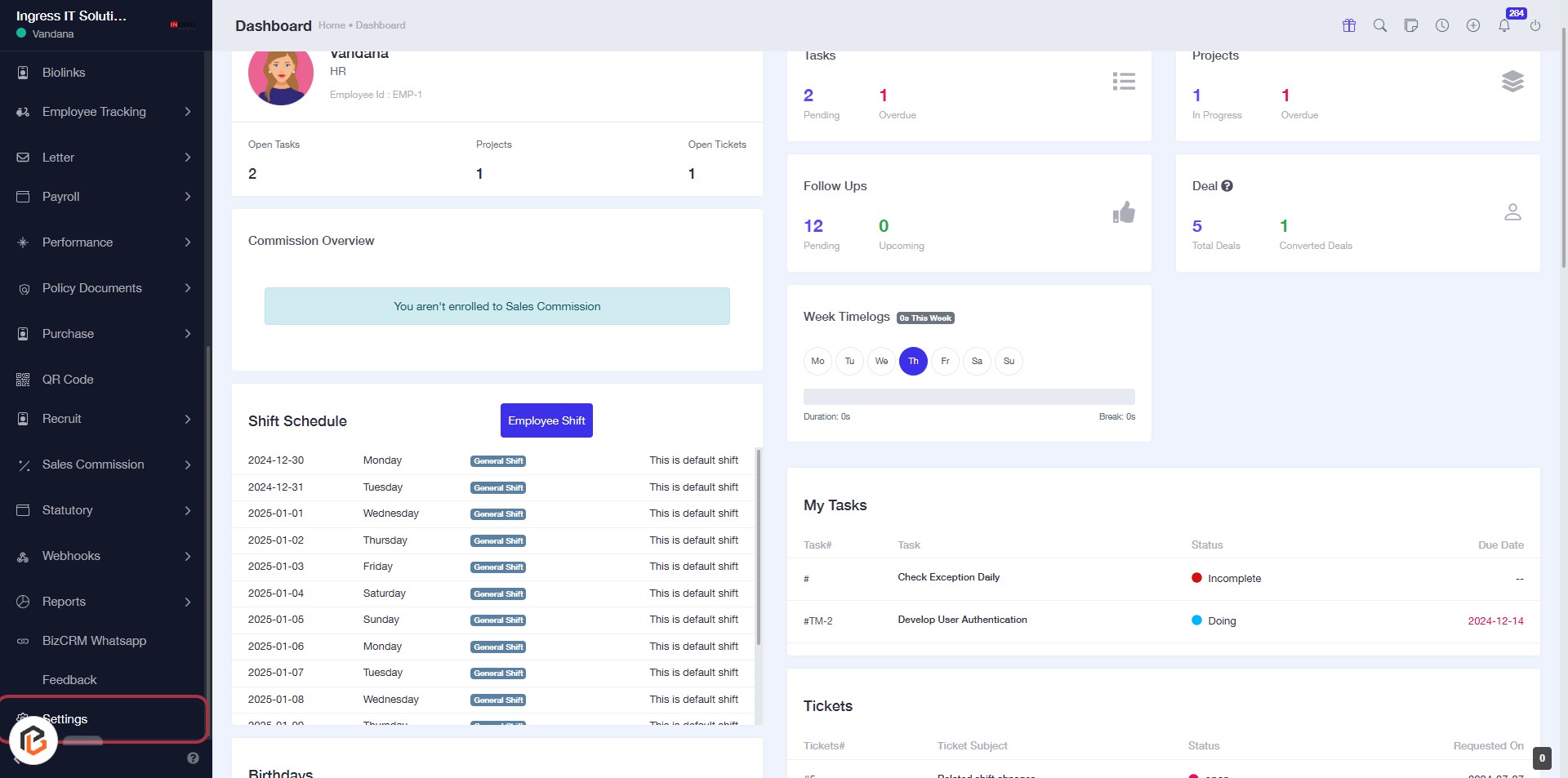Screen dimensions: 1568x778
Task: Click the plus circle quick-add icon
Action: (x=1473, y=25)
